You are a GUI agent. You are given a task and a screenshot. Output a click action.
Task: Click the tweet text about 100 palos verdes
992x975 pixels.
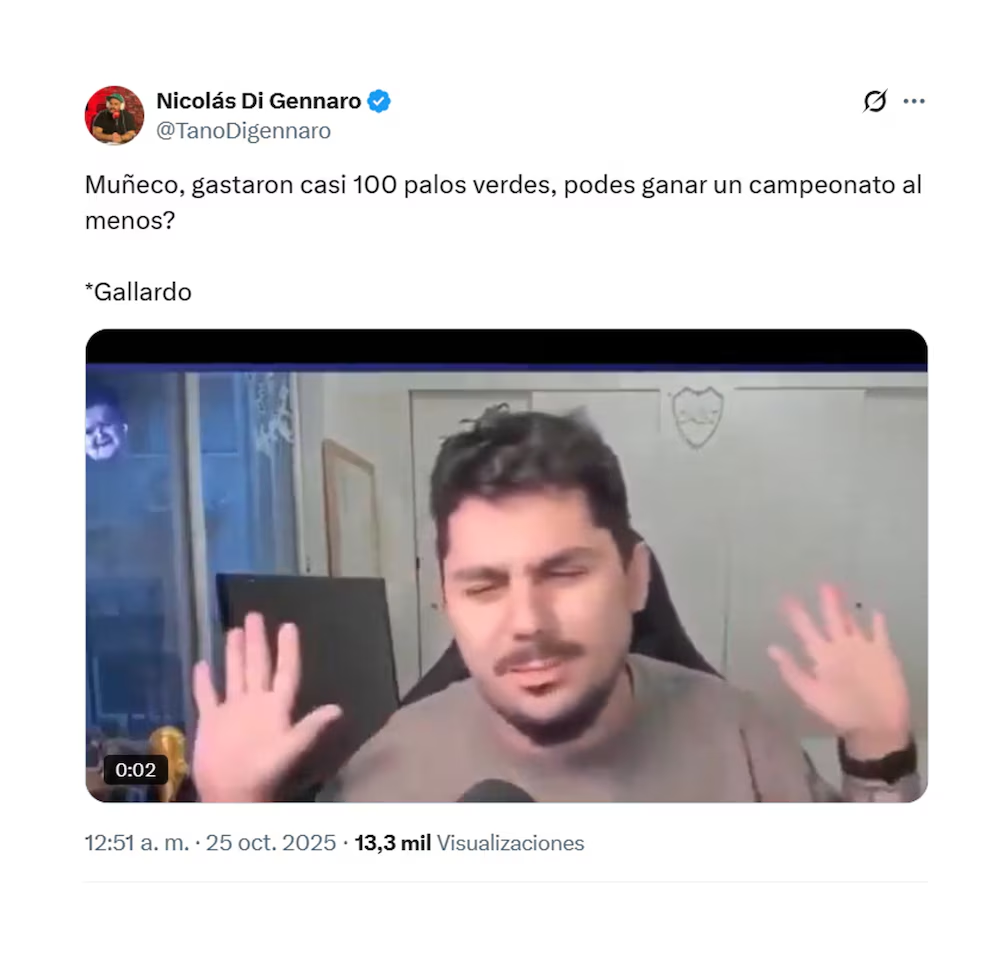[503, 202]
